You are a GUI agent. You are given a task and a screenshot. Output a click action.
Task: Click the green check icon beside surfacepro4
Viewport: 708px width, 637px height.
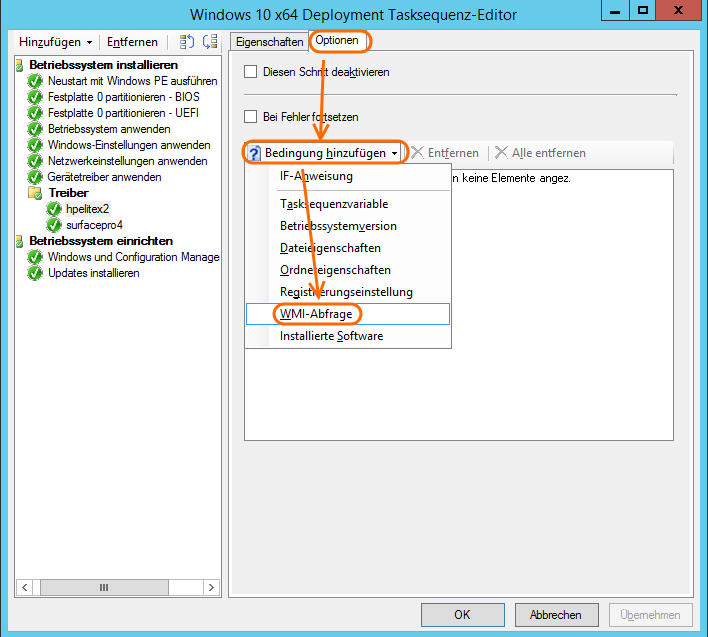click(54, 225)
